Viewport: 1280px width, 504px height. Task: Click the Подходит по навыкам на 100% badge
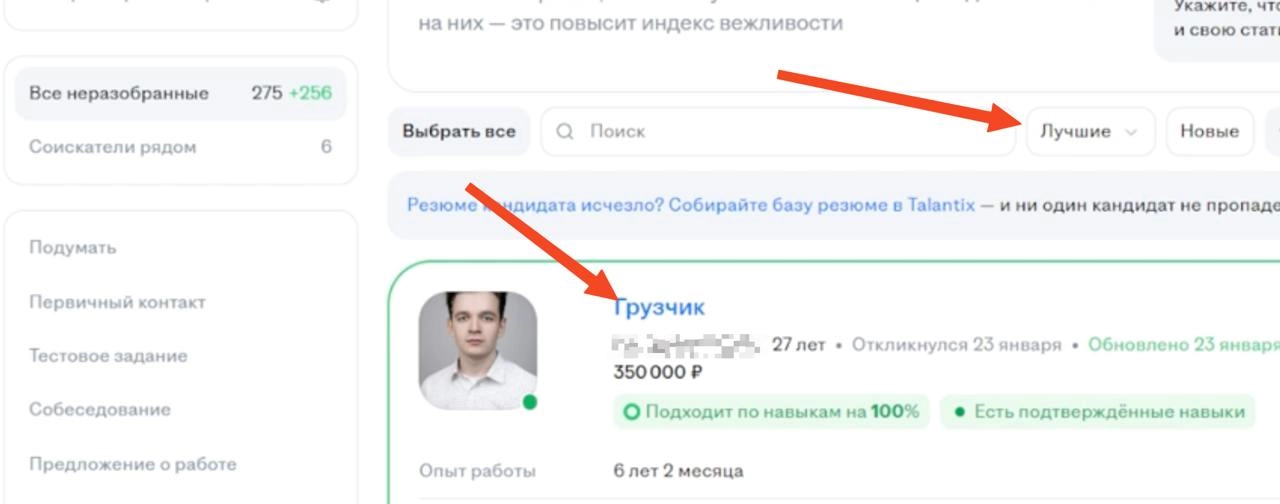[x=771, y=411]
